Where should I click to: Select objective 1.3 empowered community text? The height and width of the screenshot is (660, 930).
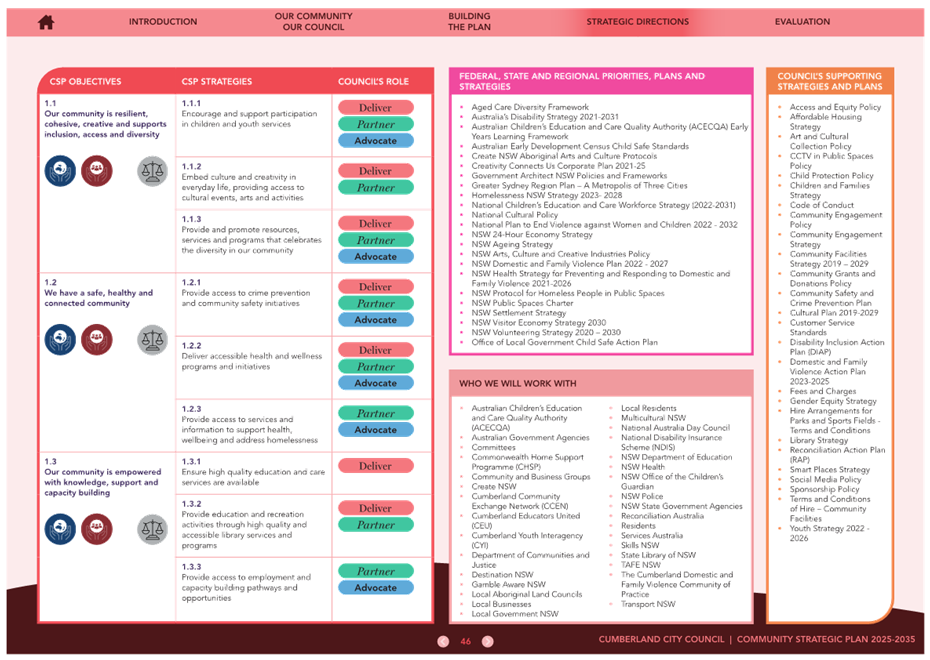coord(103,482)
